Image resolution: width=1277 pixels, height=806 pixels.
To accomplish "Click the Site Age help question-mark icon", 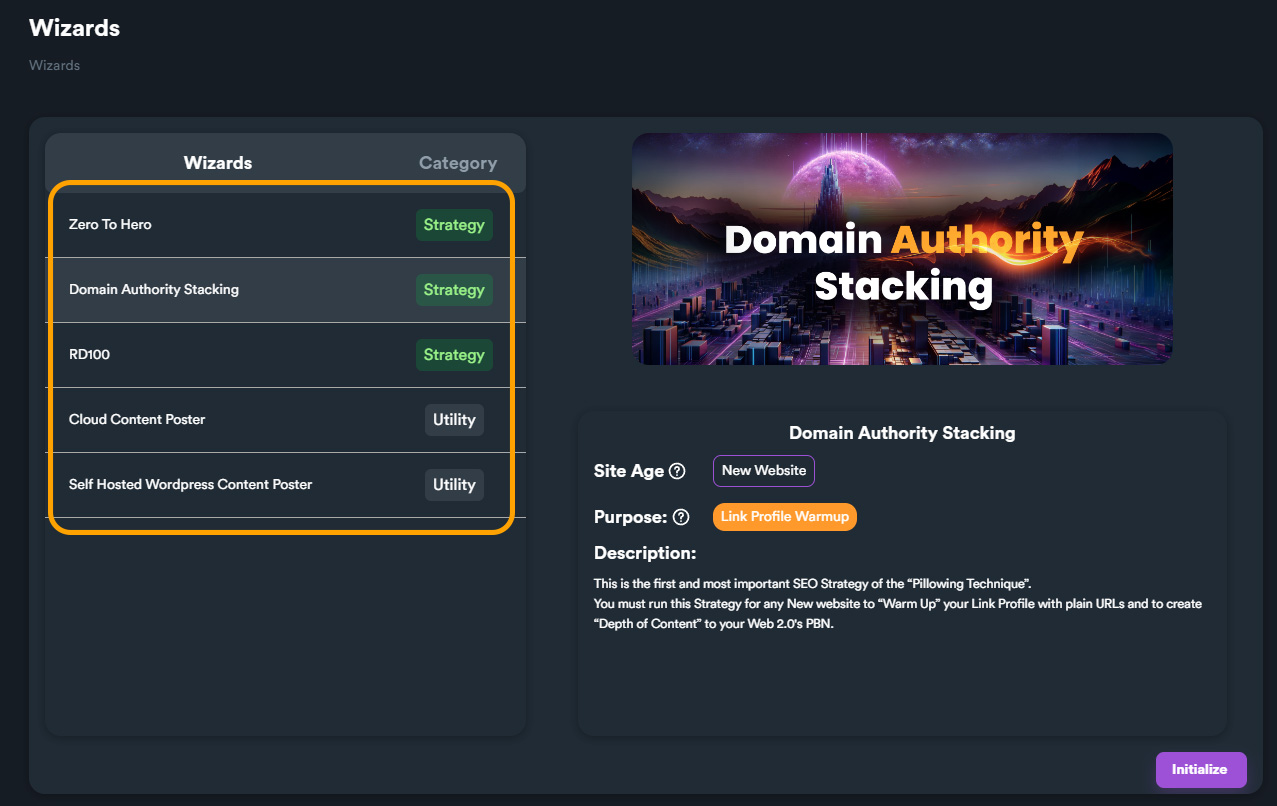I will [x=677, y=471].
